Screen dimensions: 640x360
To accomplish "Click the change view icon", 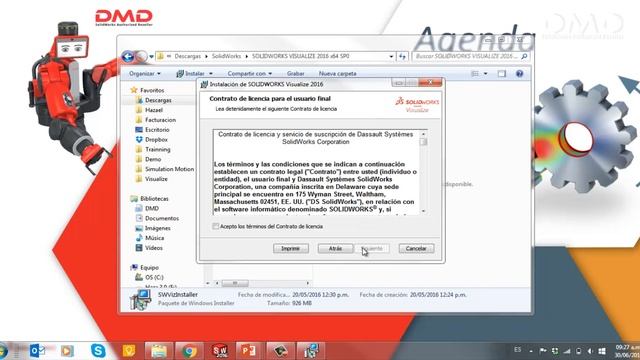I will coord(475,73).
